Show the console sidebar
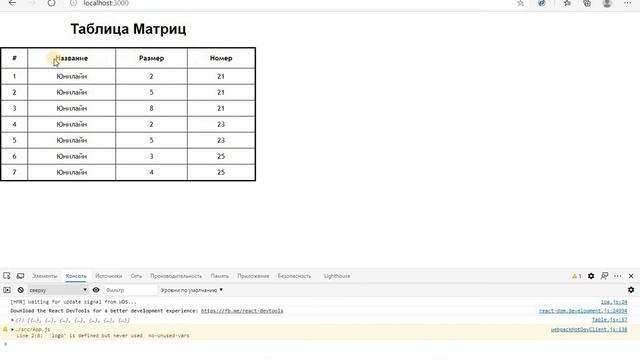This screenshot has width=640, height=360. [x=7, y=290]
